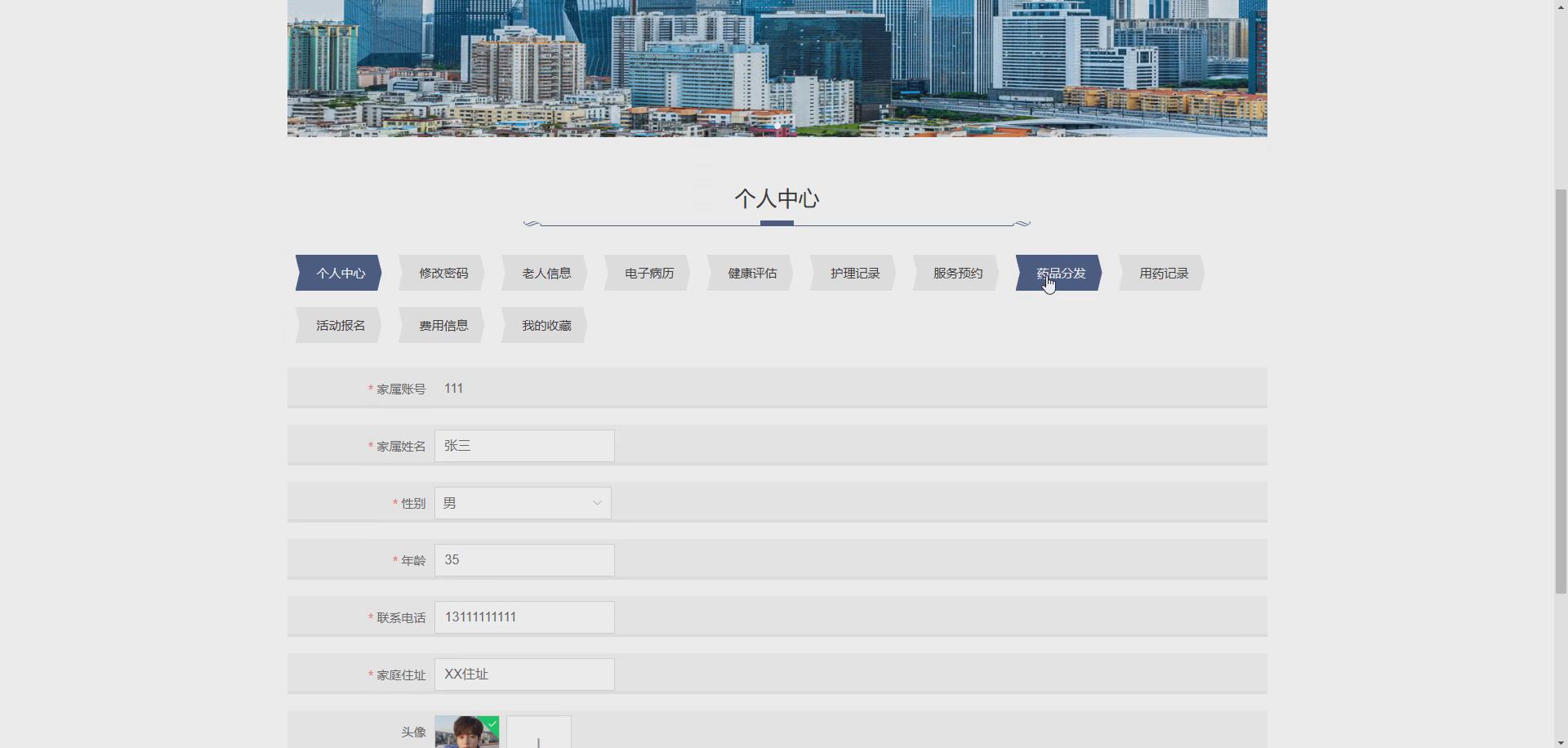Click the uploaded avatar thumbnail

[466, 732]
